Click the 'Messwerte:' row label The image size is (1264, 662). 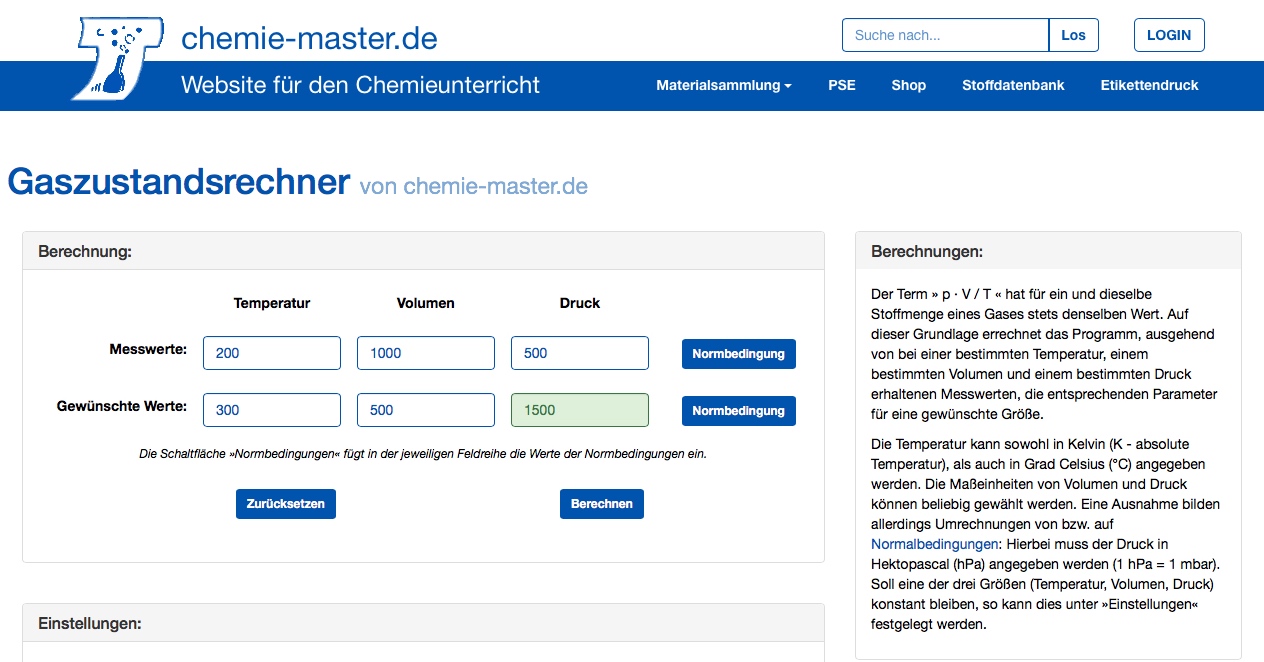149,350
